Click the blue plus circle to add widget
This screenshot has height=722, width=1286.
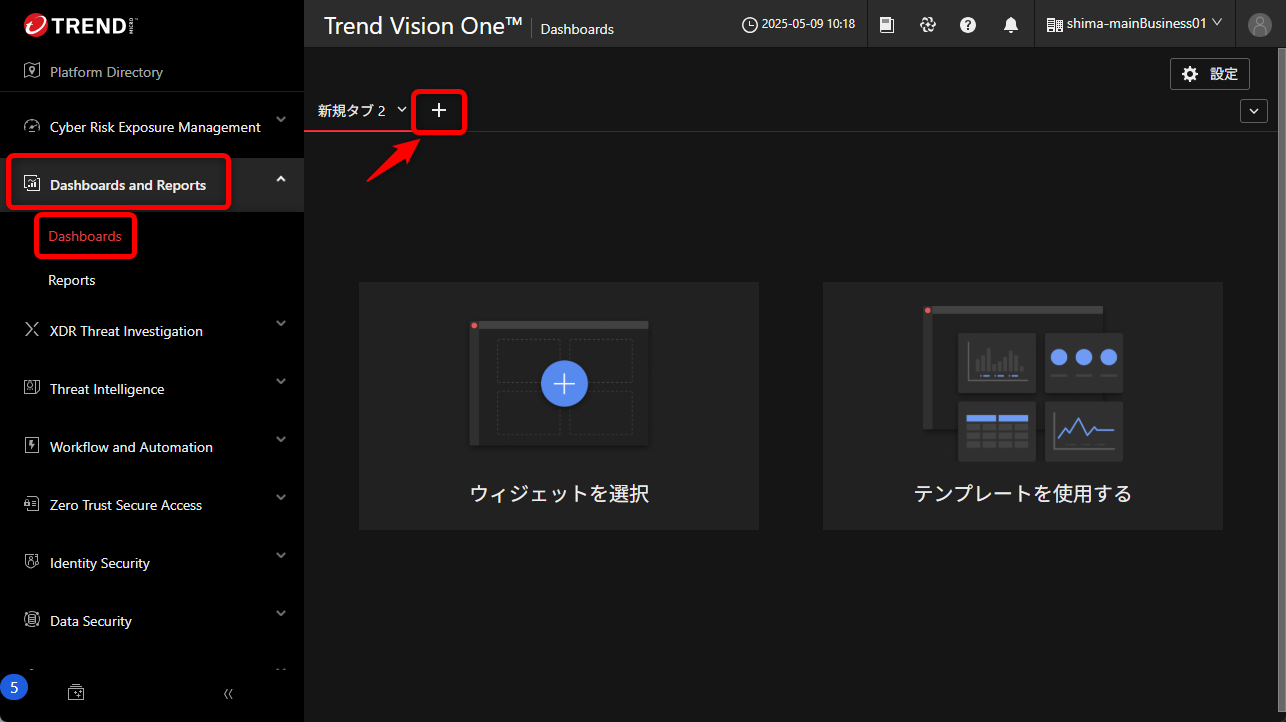point(564,384)
